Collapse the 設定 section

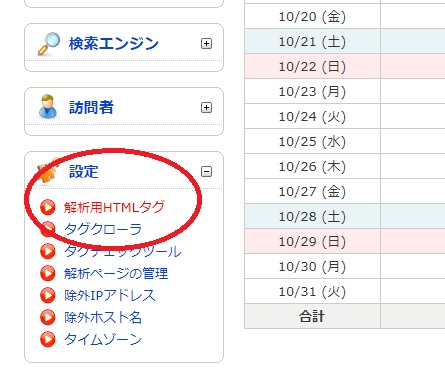point(206,171)
